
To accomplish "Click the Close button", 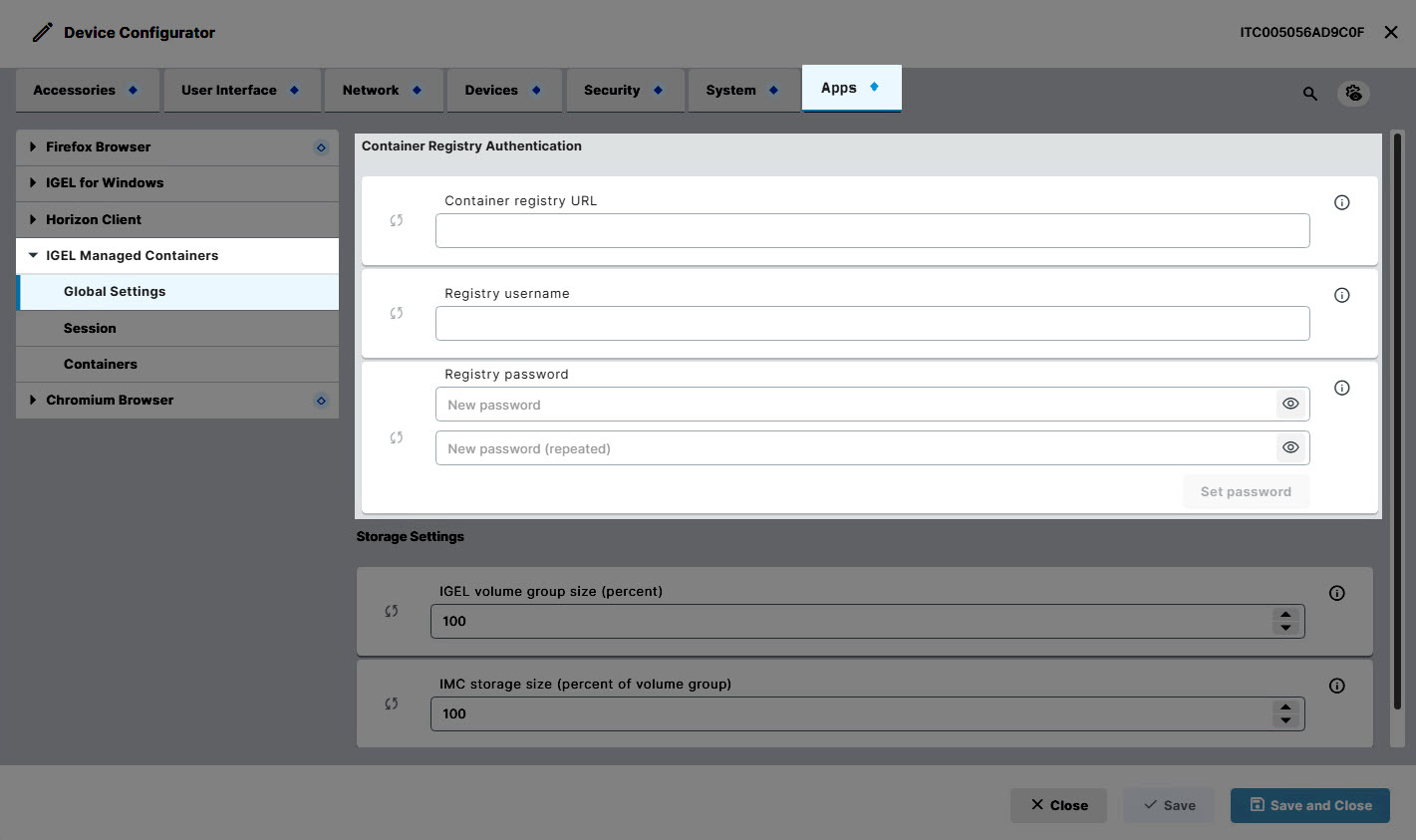I will click(x=1058, y=805).
